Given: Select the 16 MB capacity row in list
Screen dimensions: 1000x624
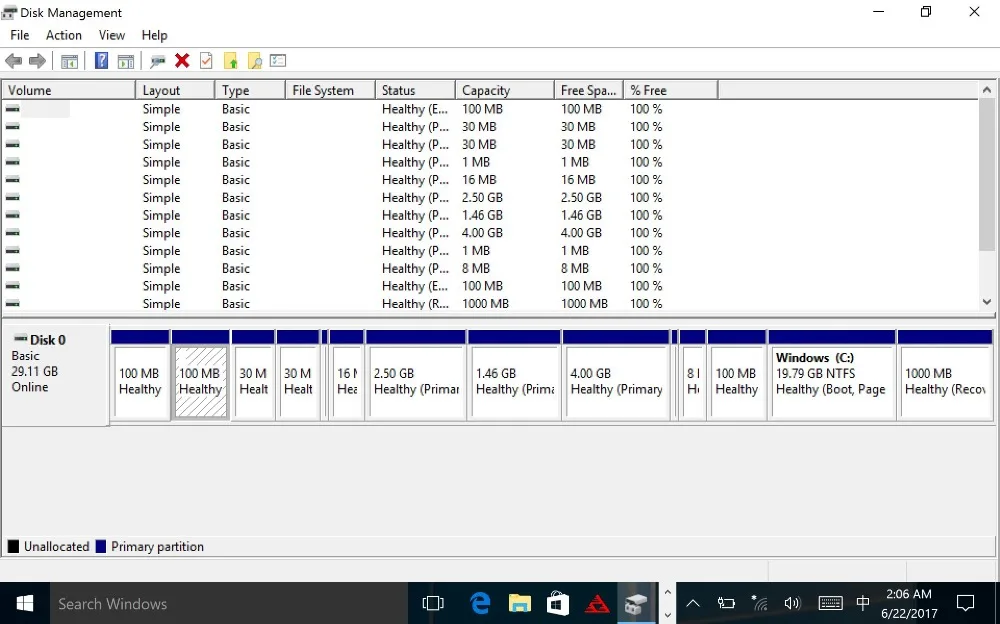Looking at the screenshot, I should (490, 180).
